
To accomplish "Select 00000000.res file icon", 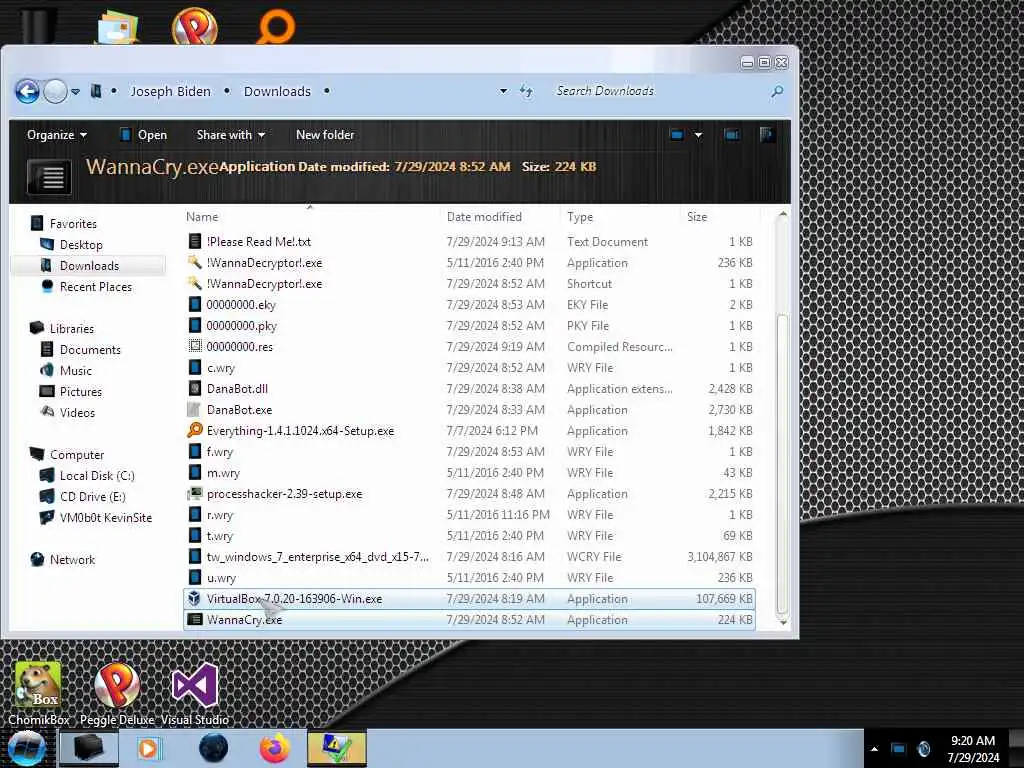I will pos(195,346).
